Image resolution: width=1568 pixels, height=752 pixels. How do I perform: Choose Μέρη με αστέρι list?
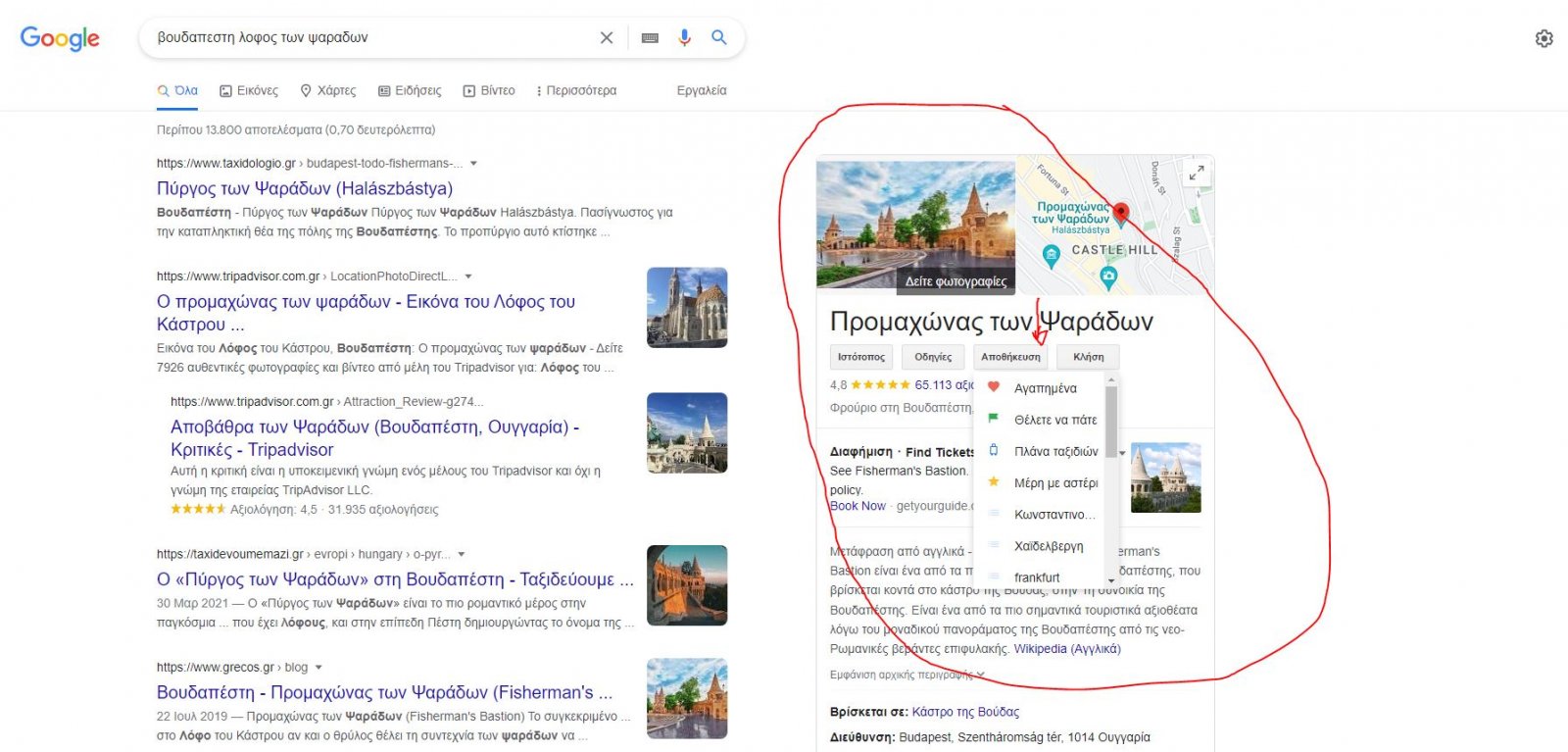click(1039, 482)
